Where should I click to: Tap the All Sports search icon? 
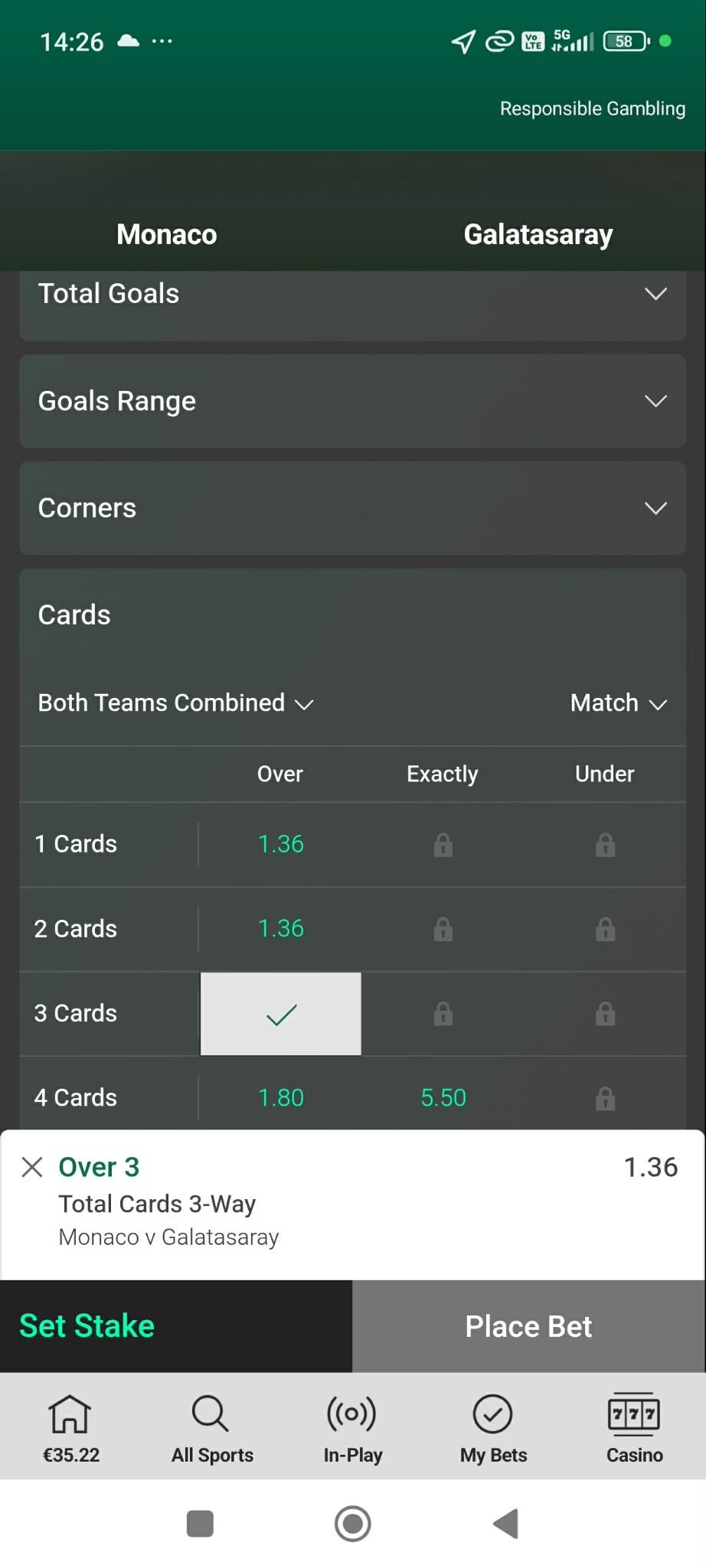pyautogui.click(x=211, y=1427)
